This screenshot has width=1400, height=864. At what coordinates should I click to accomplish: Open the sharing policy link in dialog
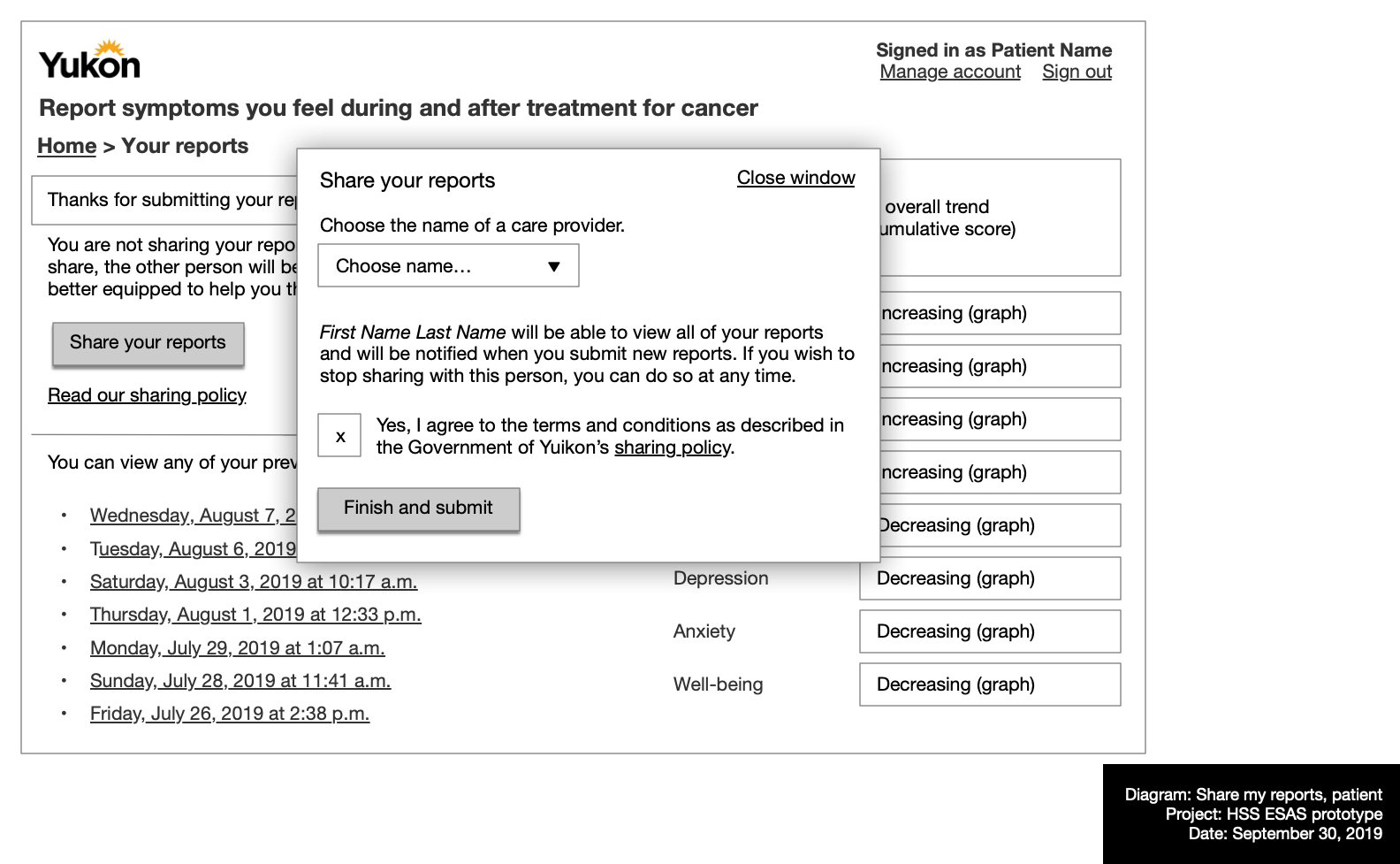click(673, 447)
